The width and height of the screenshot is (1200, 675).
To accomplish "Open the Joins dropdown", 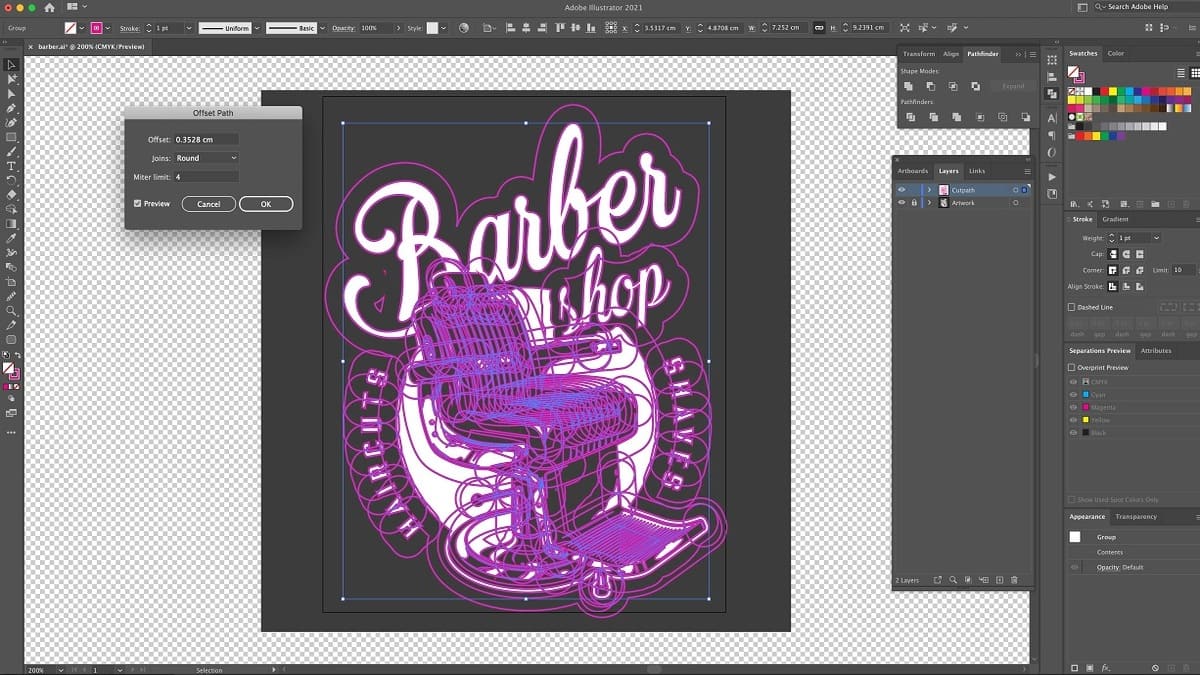I will coord(205,156).
